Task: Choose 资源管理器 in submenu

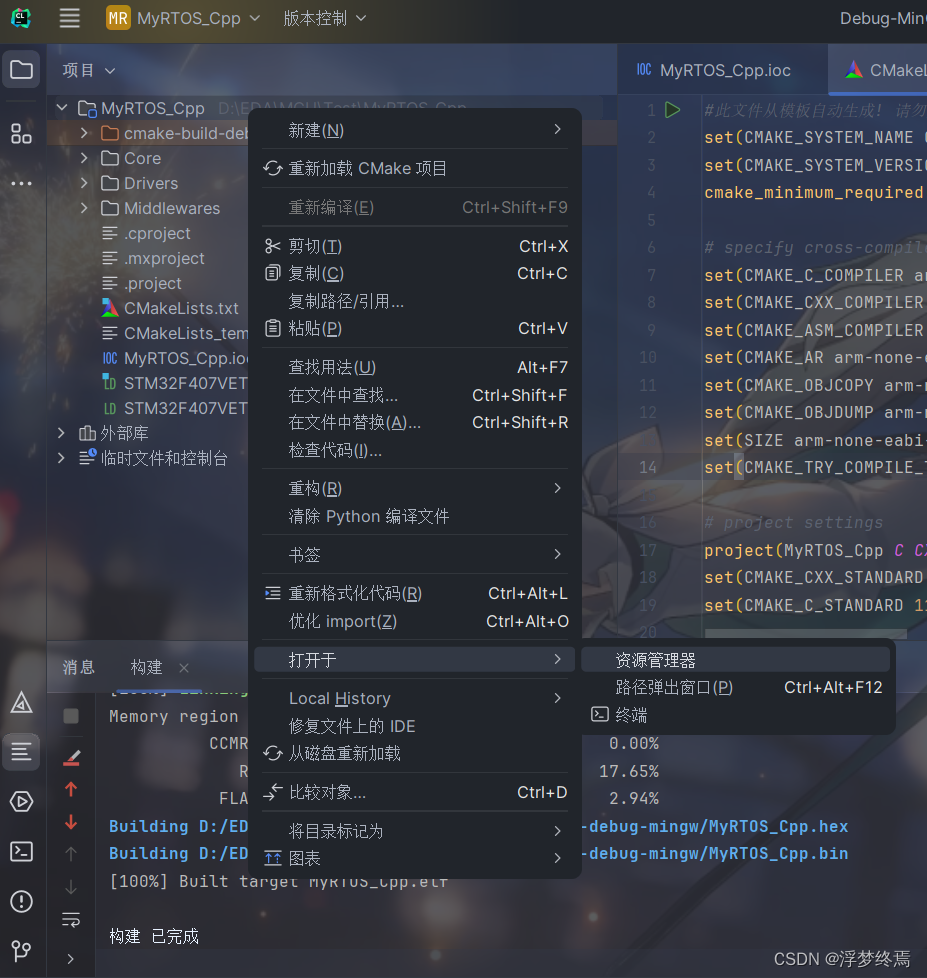Action: [735, 660]
